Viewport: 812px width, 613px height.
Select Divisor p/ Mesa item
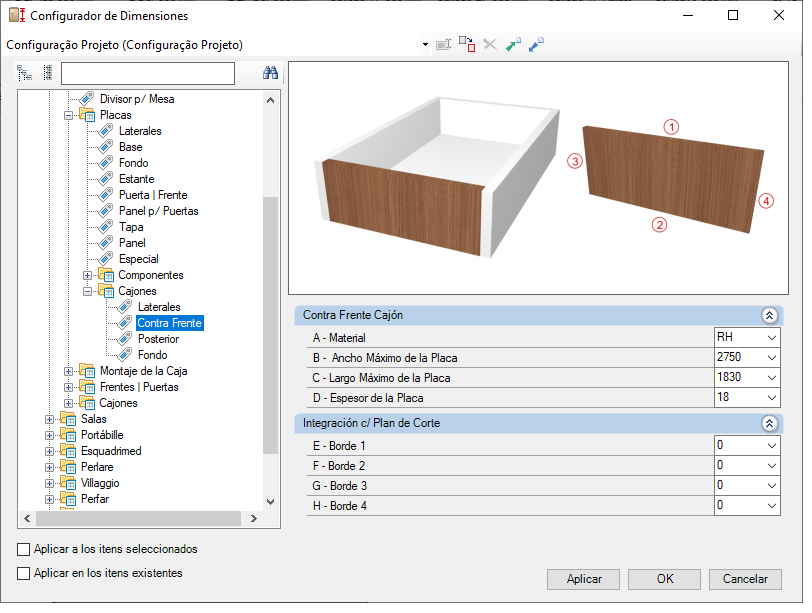pos(137,99)
